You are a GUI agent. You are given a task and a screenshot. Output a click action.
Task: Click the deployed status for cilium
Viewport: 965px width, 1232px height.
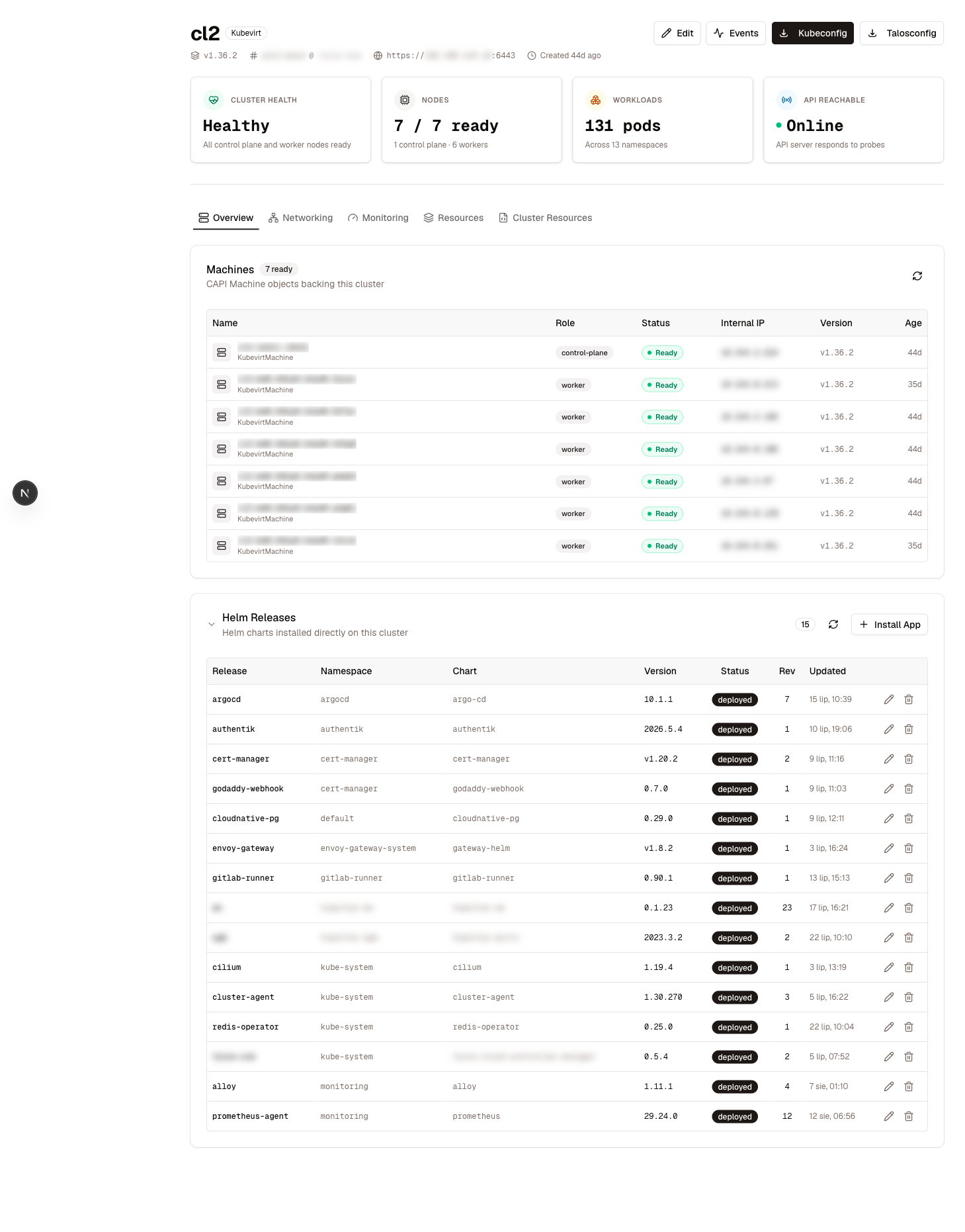point(735,967)
